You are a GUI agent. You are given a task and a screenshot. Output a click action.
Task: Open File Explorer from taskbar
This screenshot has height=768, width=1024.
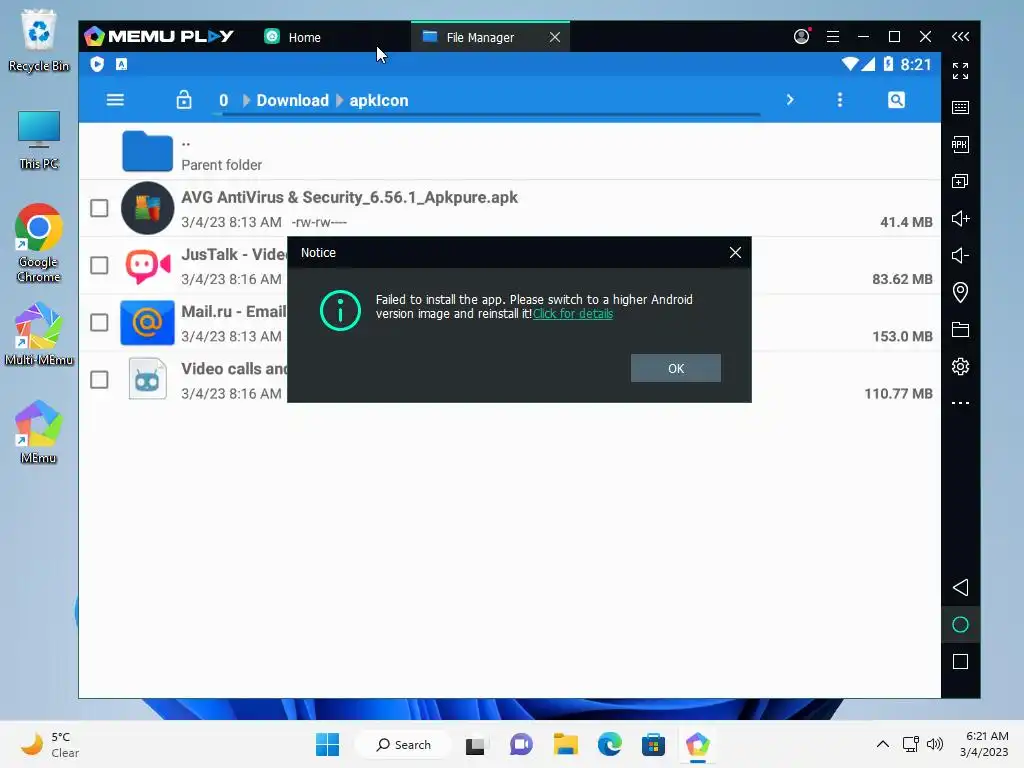pyautogui.click(x=566, y=744)
